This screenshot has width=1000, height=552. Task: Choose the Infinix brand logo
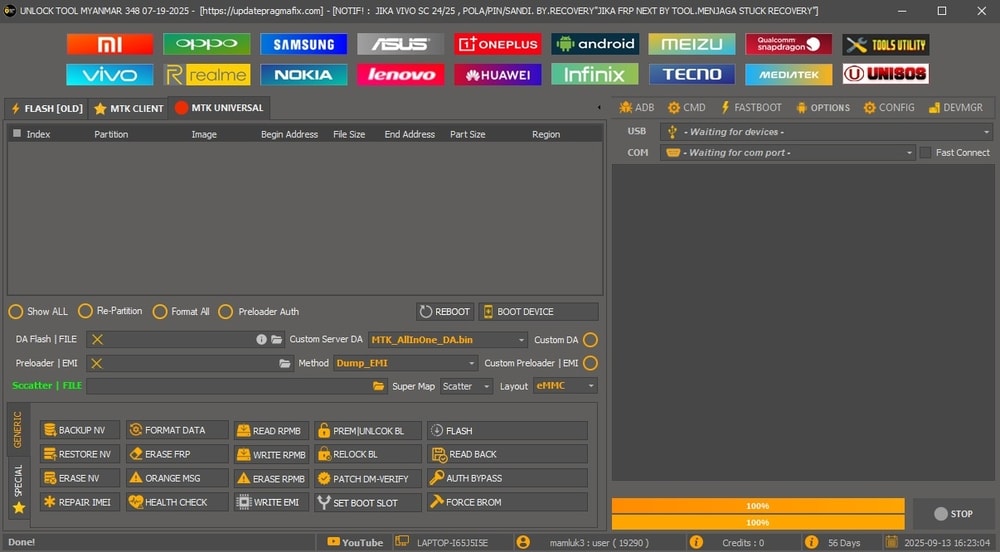pos(595,75)
